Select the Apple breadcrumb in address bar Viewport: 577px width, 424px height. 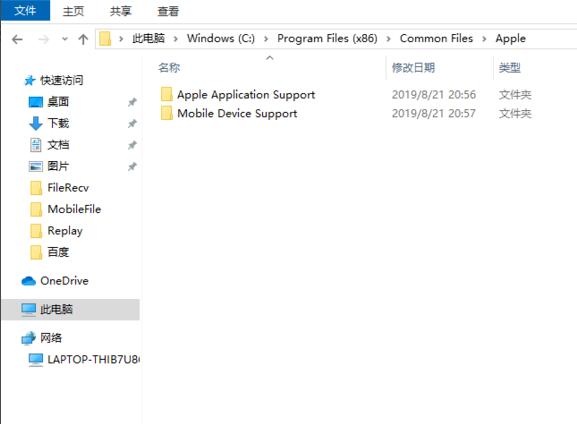coord(510,38)
